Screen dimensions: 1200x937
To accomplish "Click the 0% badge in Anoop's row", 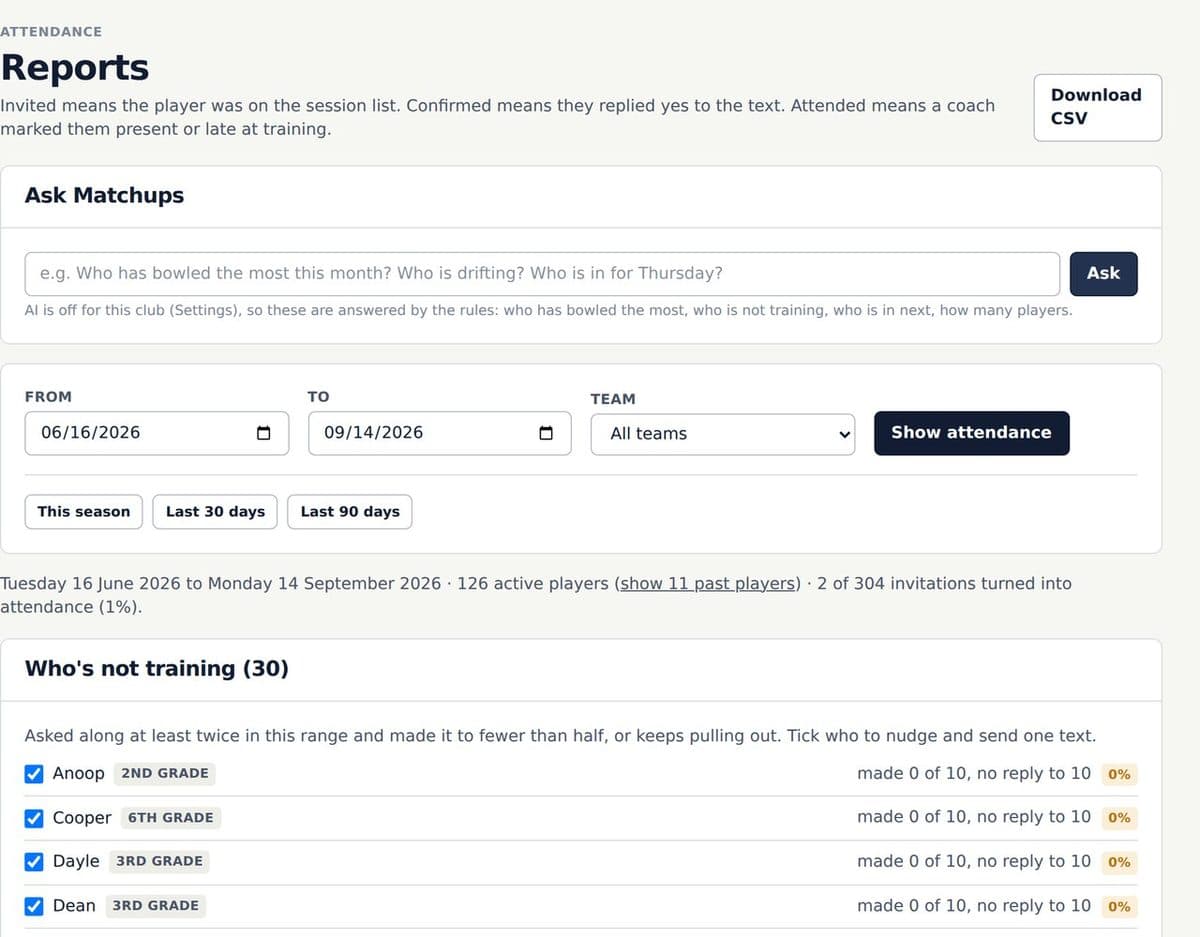I will point(1119,774).
